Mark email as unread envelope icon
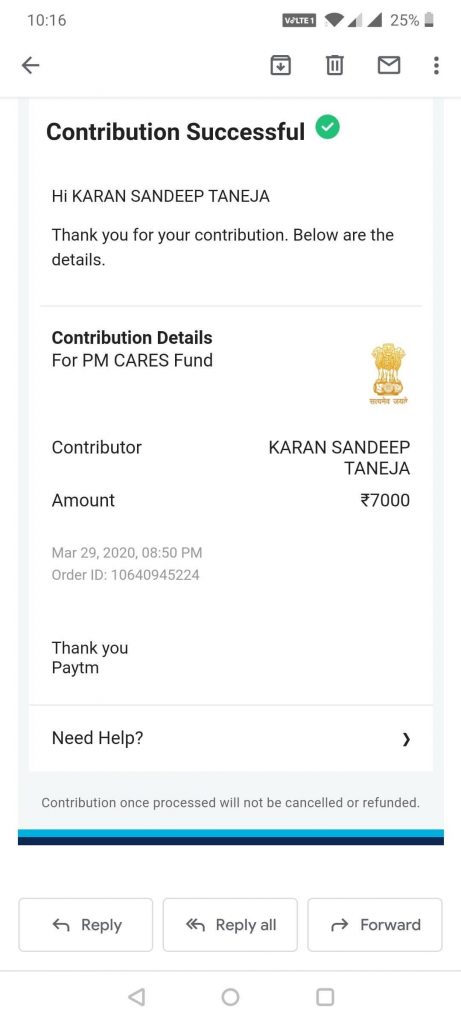461x1024 pixels. click(x=389, y=65)
